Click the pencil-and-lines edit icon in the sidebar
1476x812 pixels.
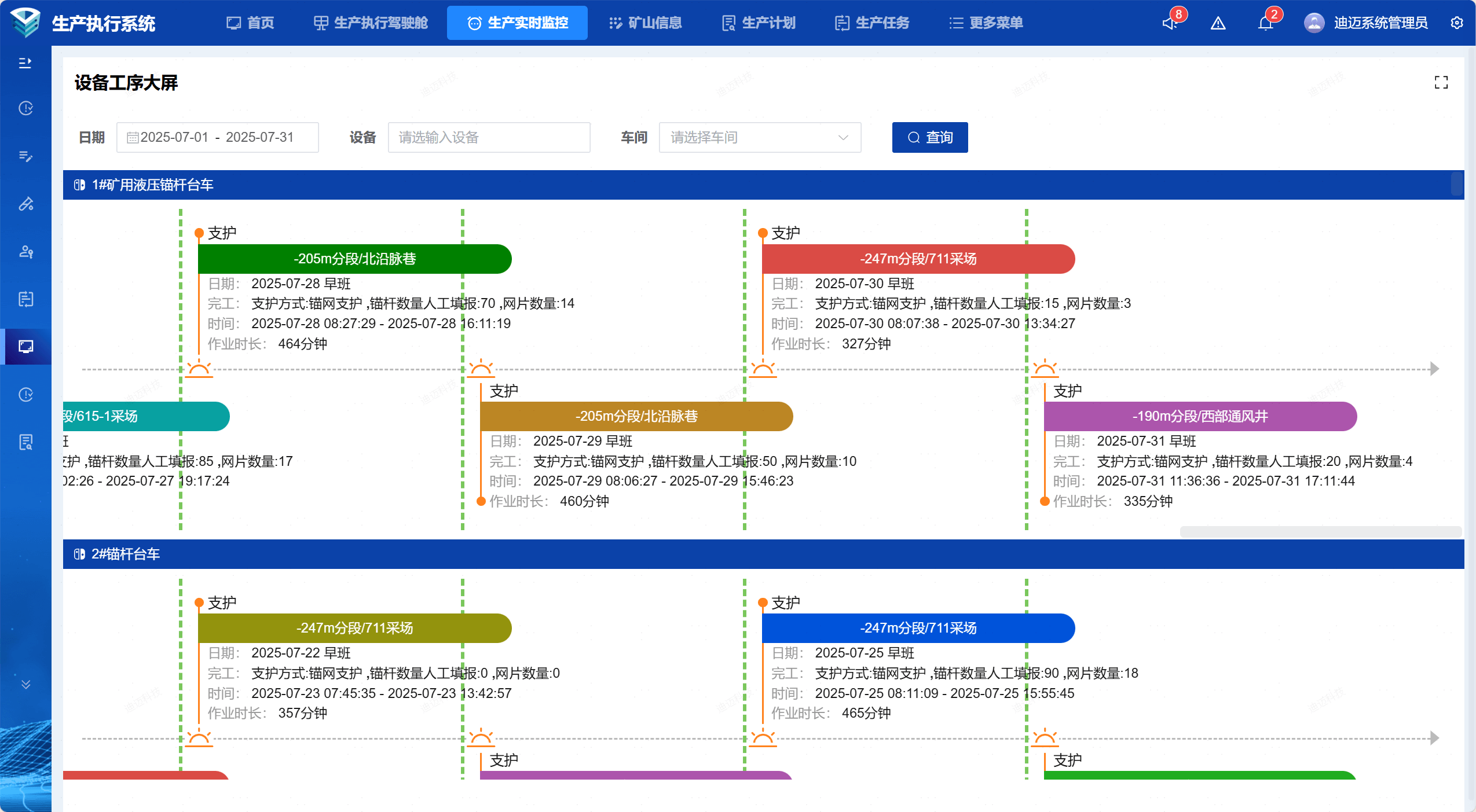[x=25, y=156]
